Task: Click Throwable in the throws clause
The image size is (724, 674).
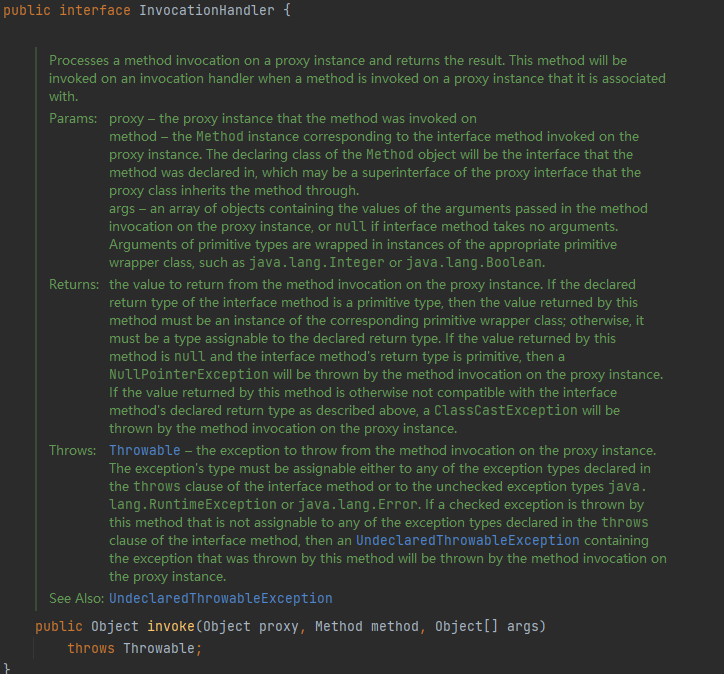Action: click(159, 649)
